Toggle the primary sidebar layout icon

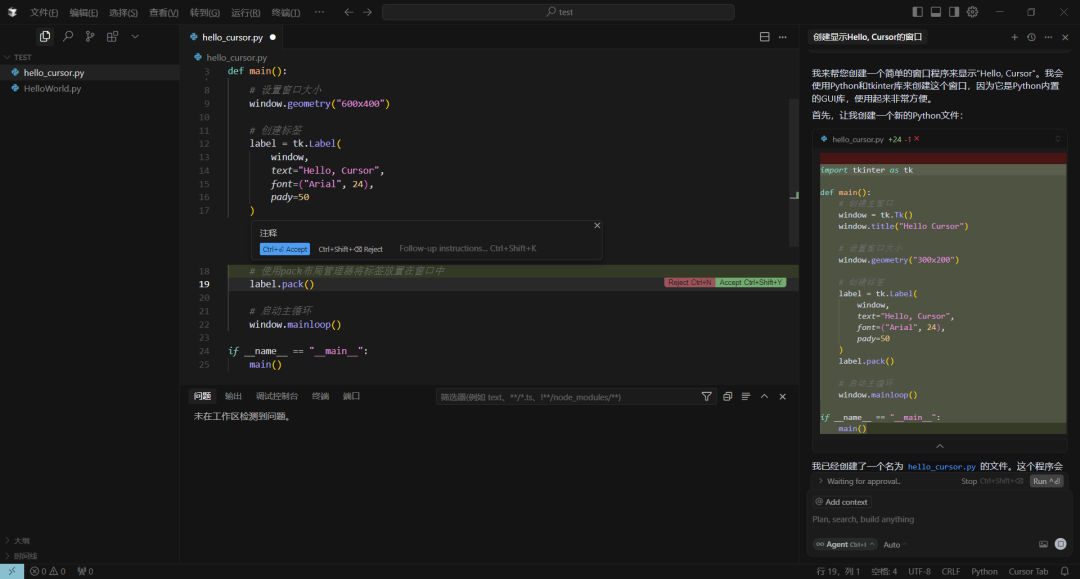pos(917,12)
